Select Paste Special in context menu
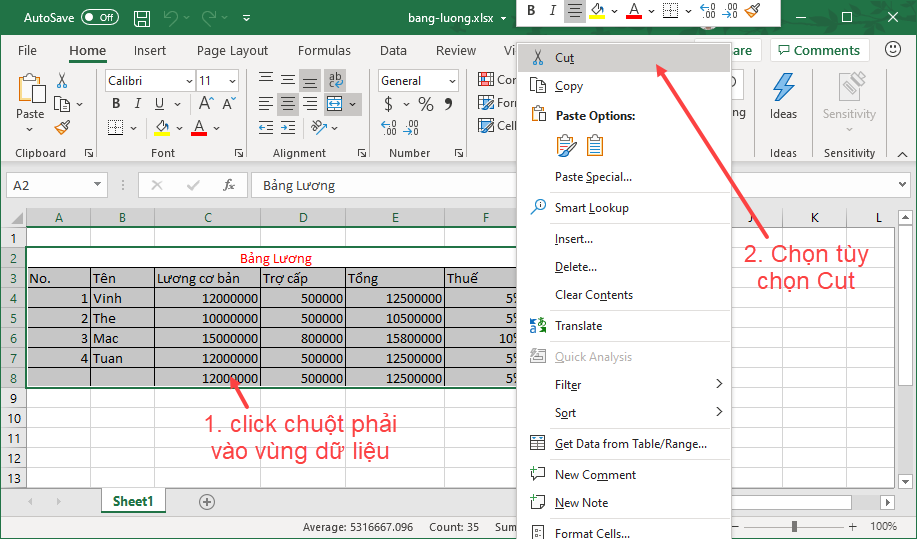 tap(624, 177)
